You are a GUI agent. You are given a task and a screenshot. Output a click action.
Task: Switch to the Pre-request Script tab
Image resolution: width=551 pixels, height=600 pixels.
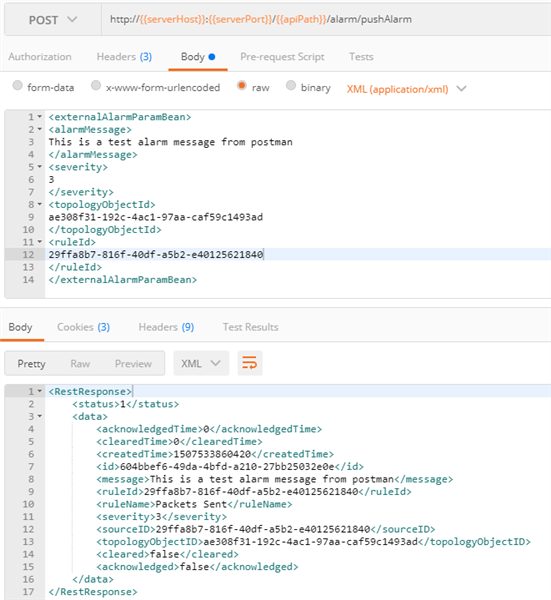282,57
